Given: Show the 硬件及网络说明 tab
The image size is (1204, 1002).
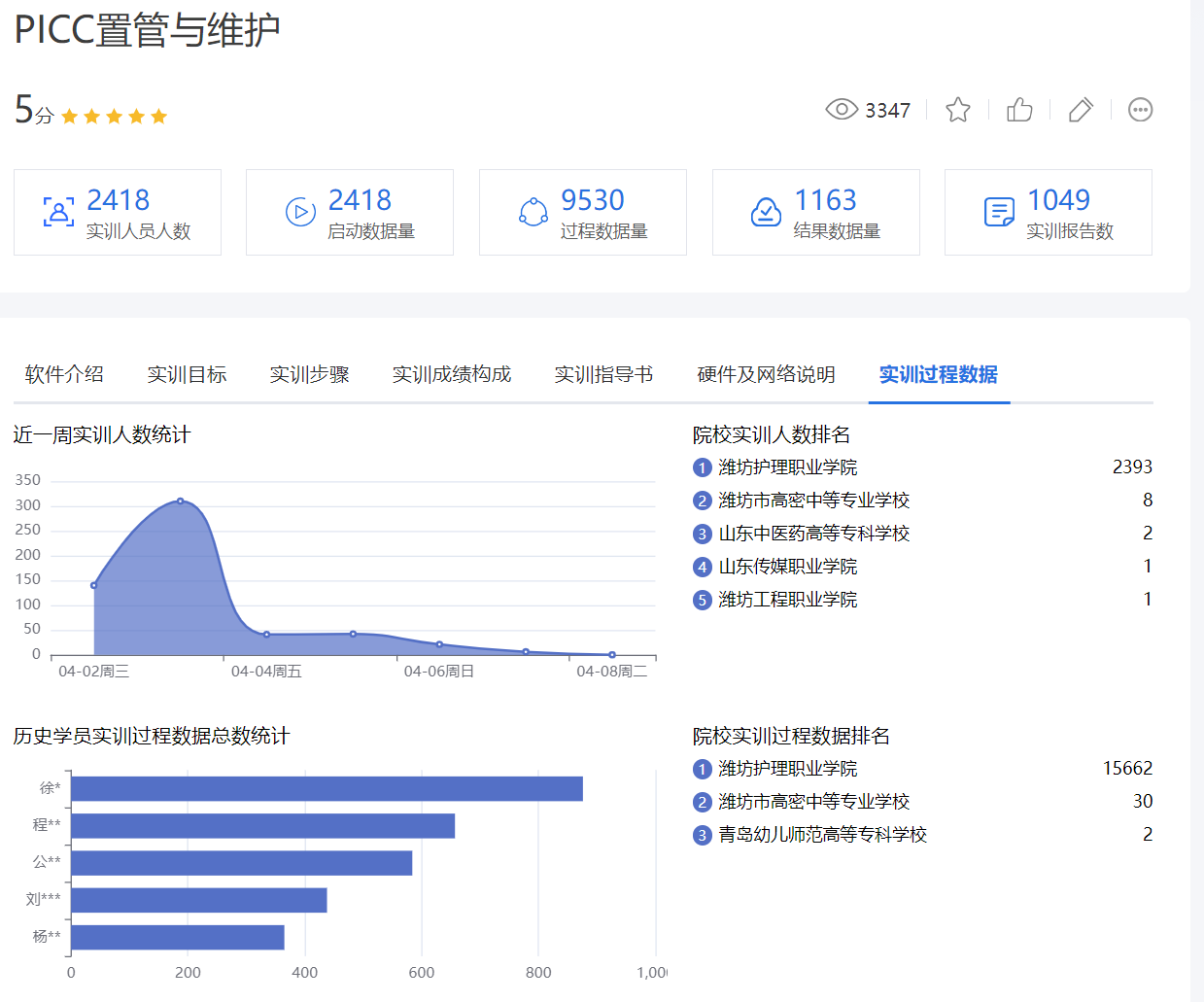Looking at the screenshot, I should (766, 374).
